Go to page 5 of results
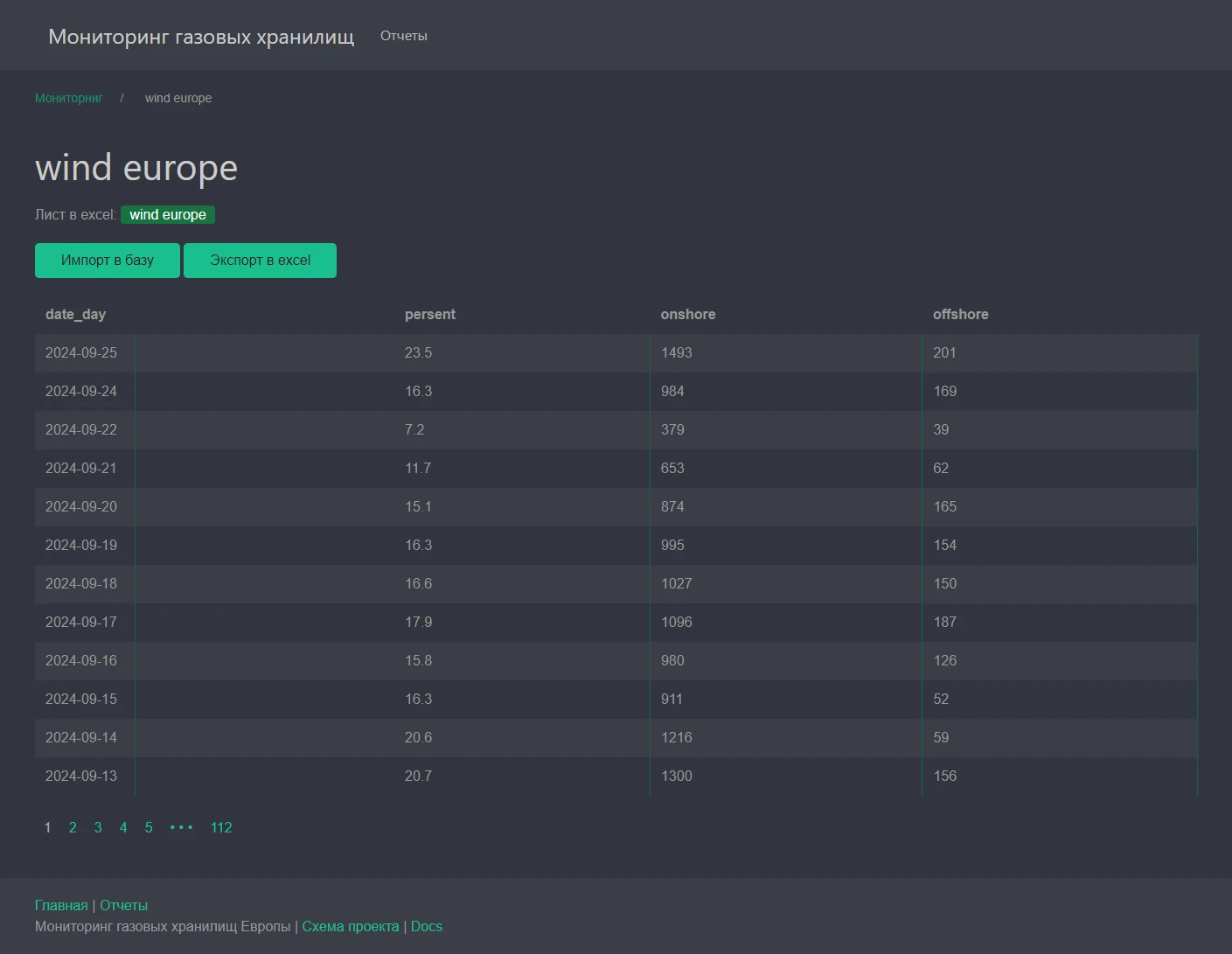 coord(149,827)
